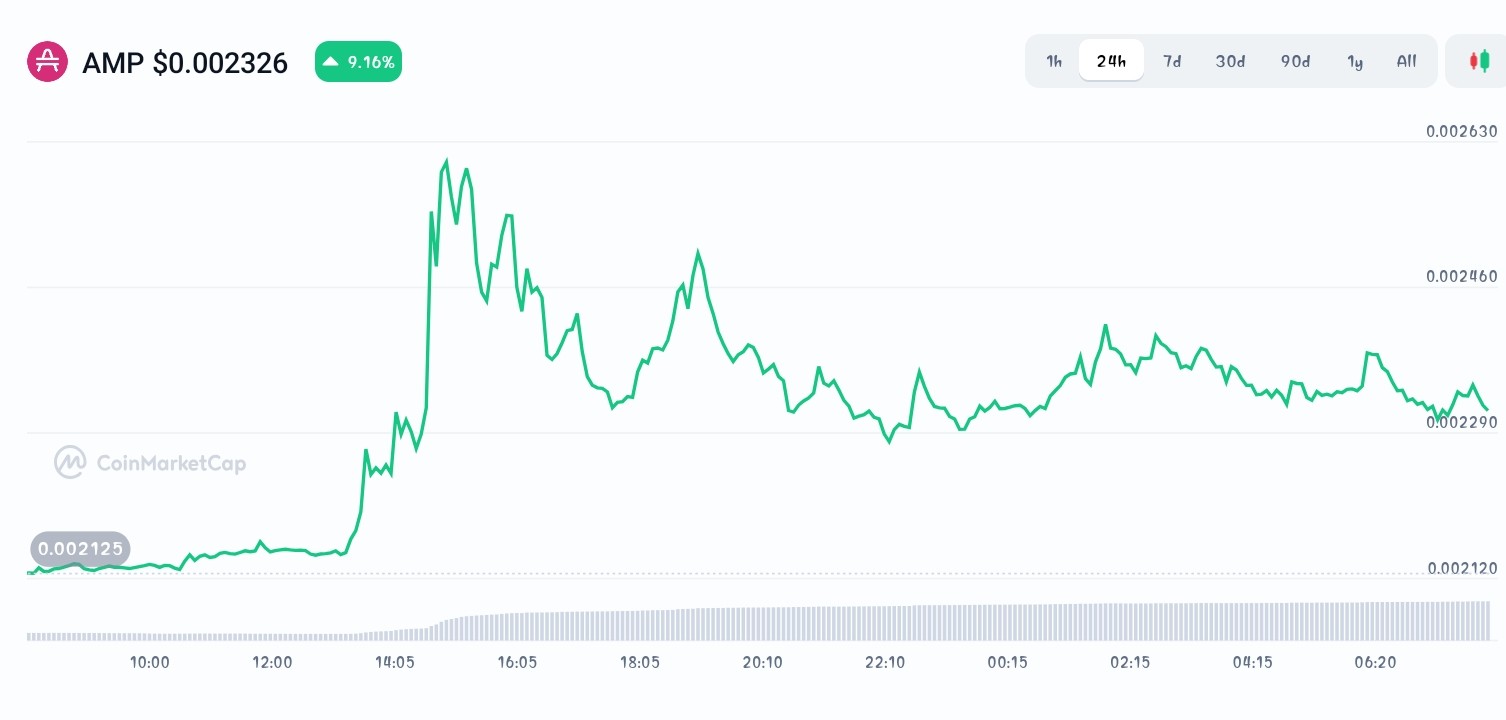
Task: Click the 0.002120 y-axis label
Action: pos(1462,568)
